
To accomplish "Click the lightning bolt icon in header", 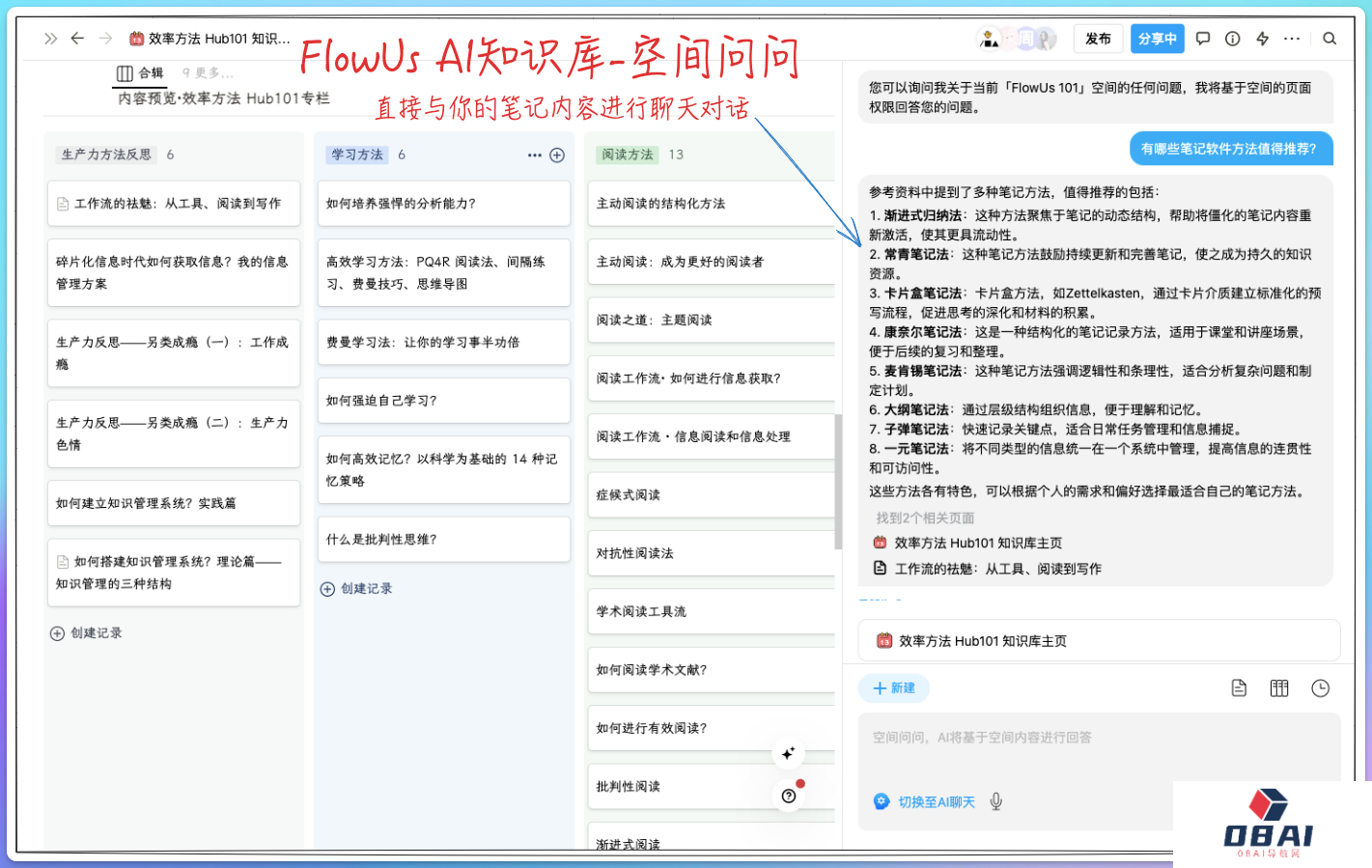I will click(1262, 39).
